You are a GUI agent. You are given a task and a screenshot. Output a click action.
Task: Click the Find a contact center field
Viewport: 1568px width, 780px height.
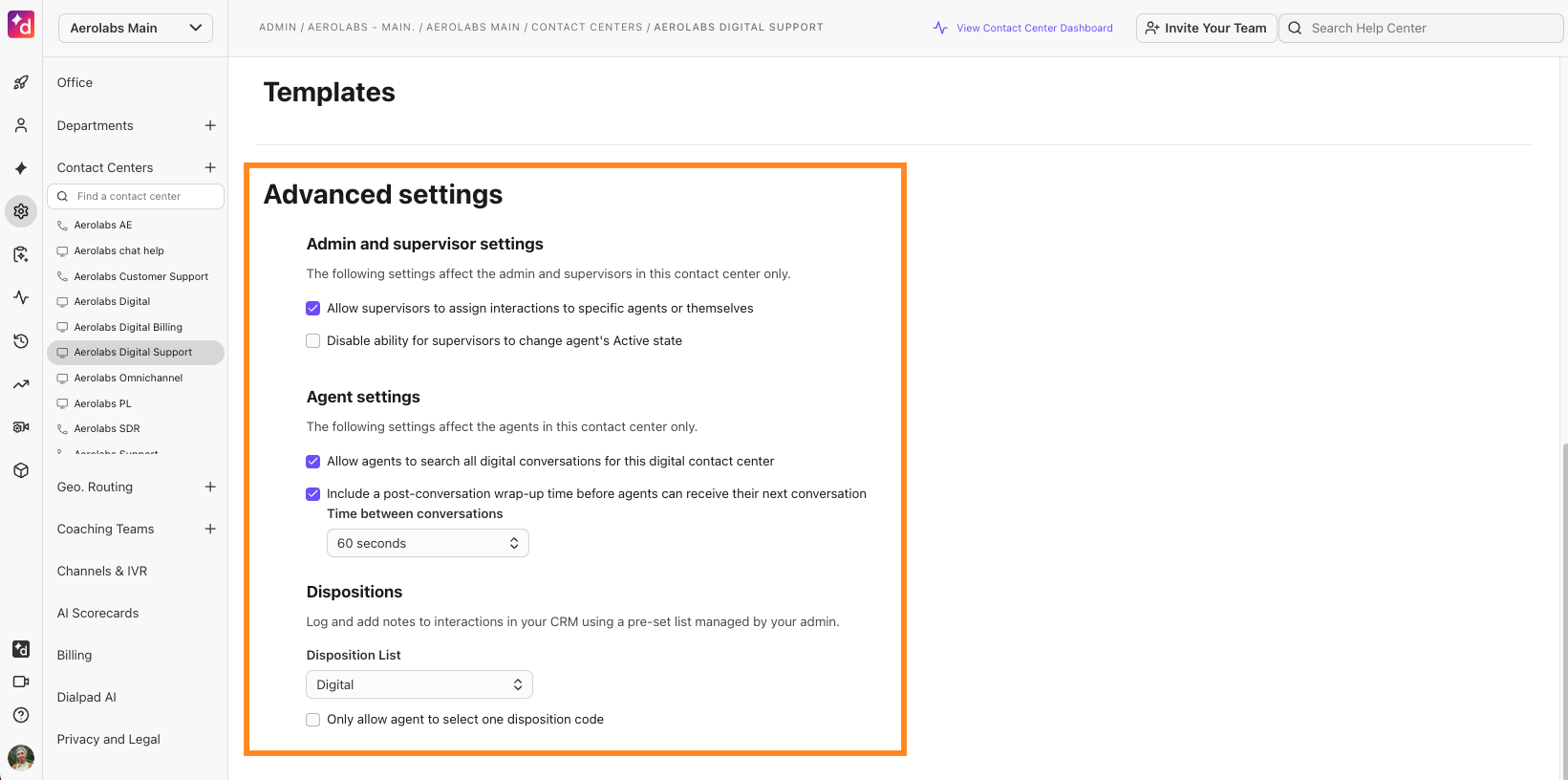click(x=136, y=196)
